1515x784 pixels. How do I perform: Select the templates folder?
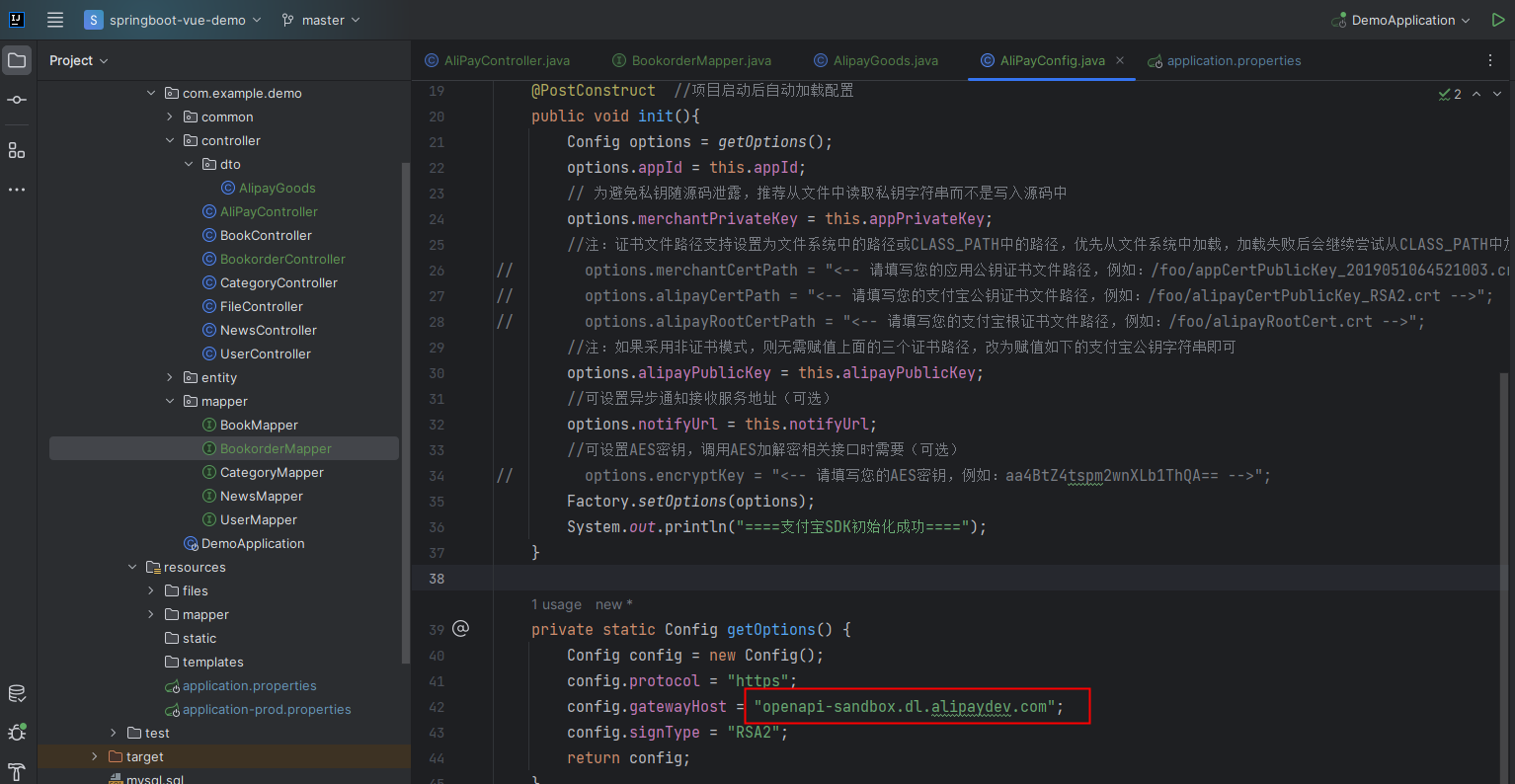[203, 662]
